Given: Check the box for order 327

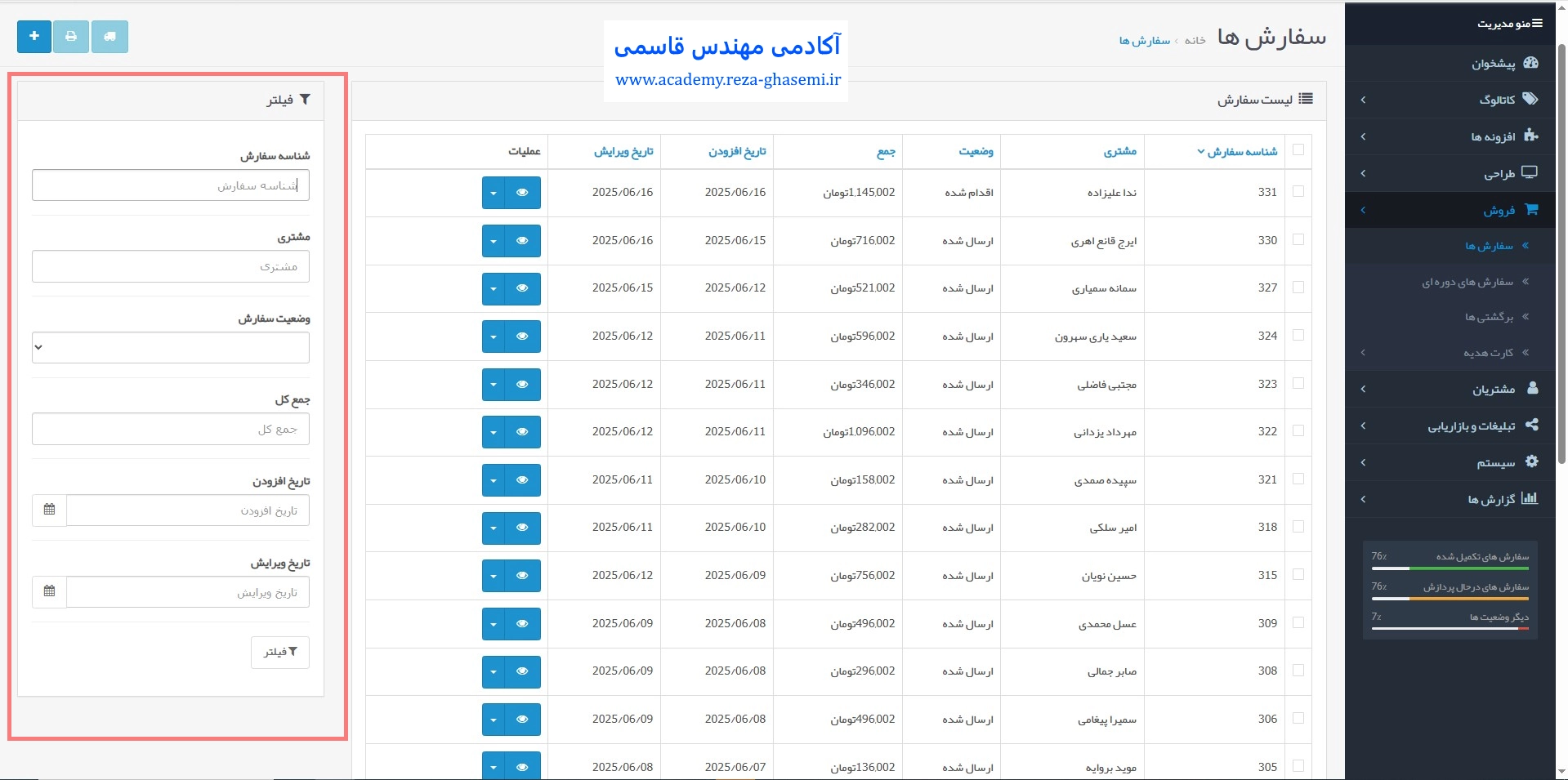Looking at the screenshot, I should pos(1298,287).
